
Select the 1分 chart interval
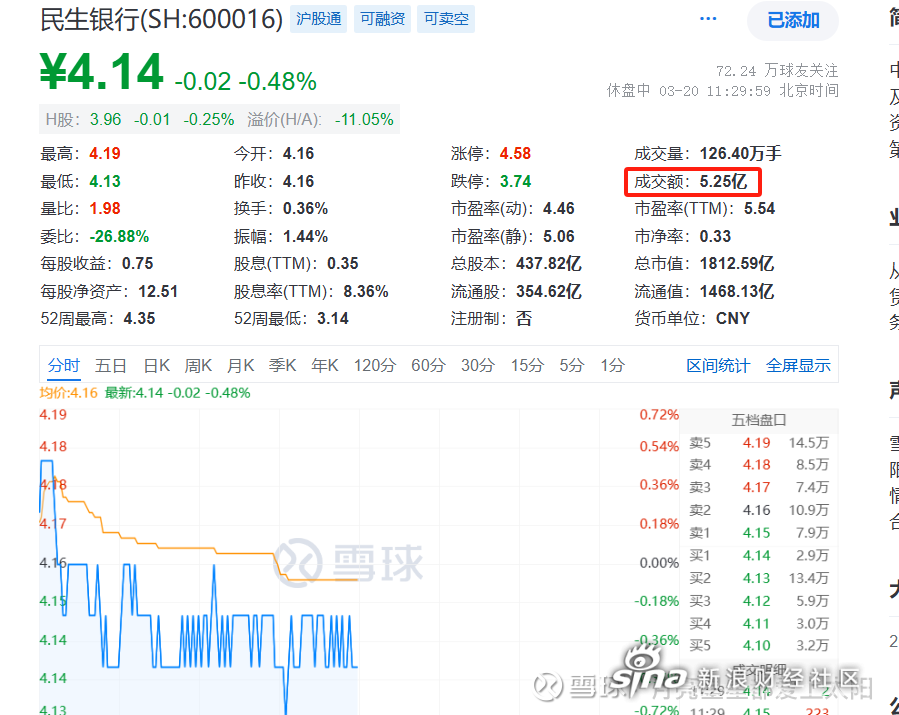(612, 365)
